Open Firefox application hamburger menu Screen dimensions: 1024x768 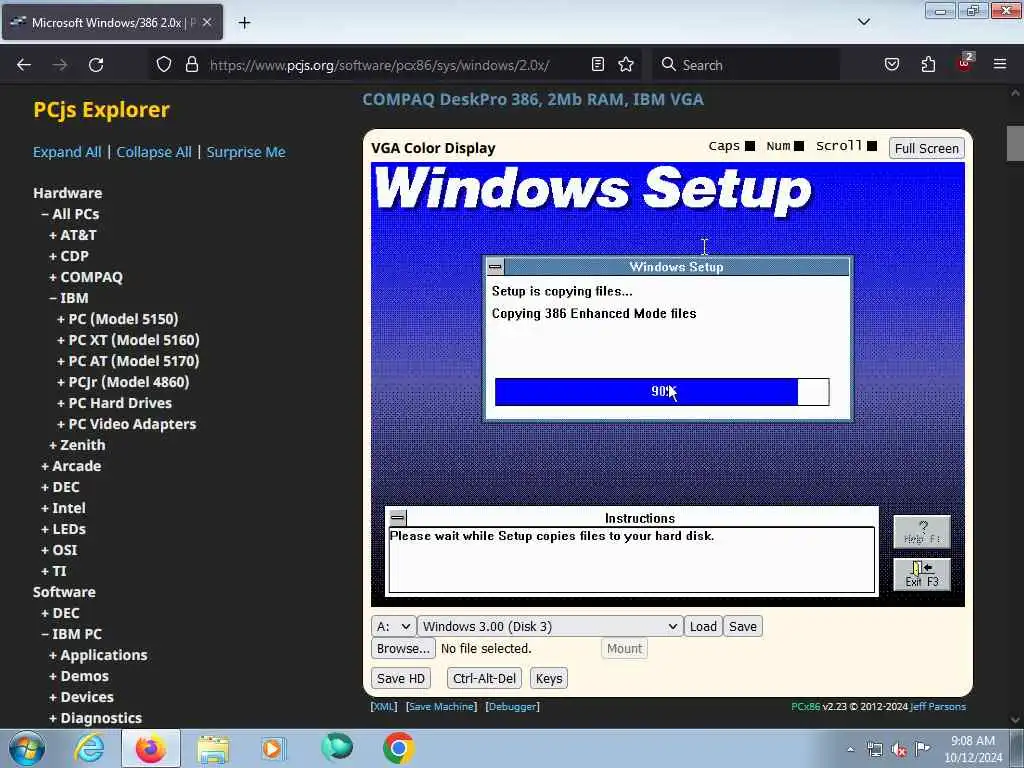tap(1000, 64)
